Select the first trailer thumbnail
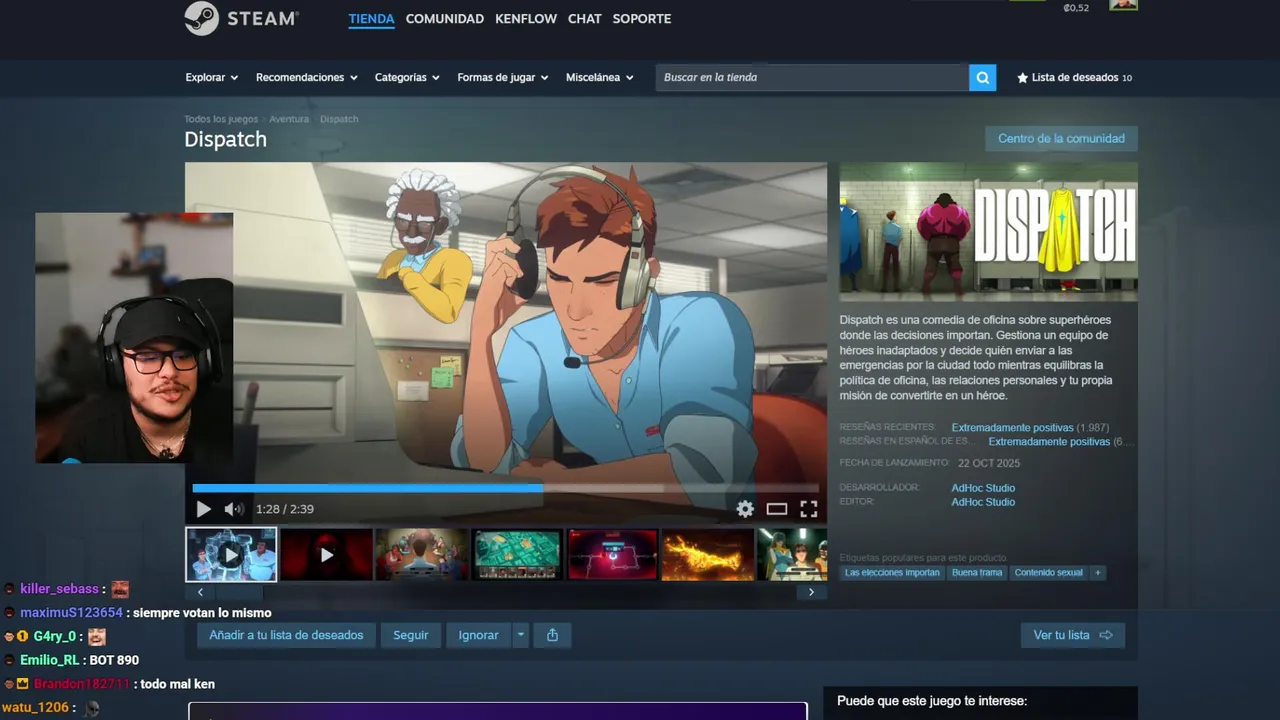 (231, 554)
